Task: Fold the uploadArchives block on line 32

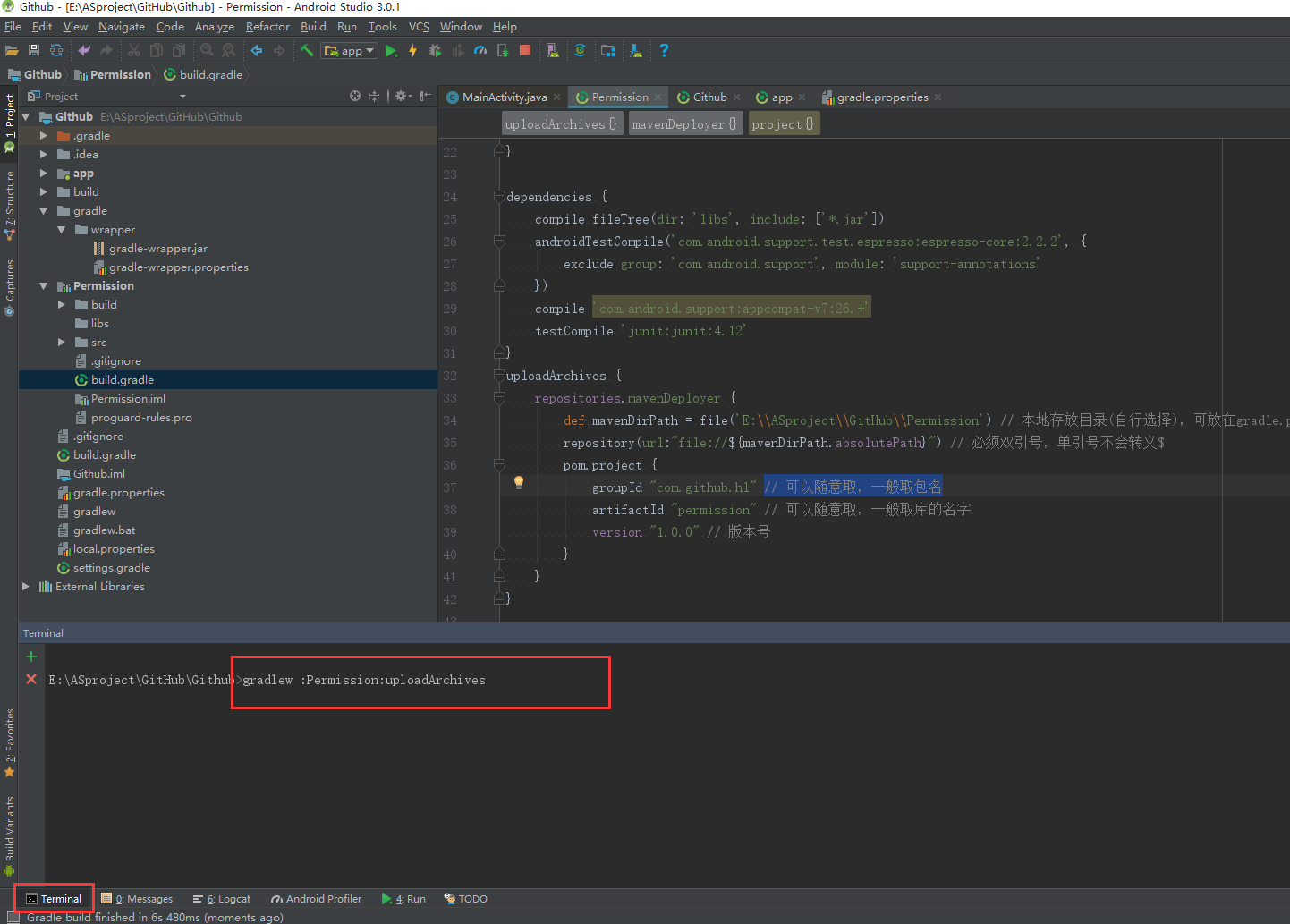Action: (x=499, y=376)
